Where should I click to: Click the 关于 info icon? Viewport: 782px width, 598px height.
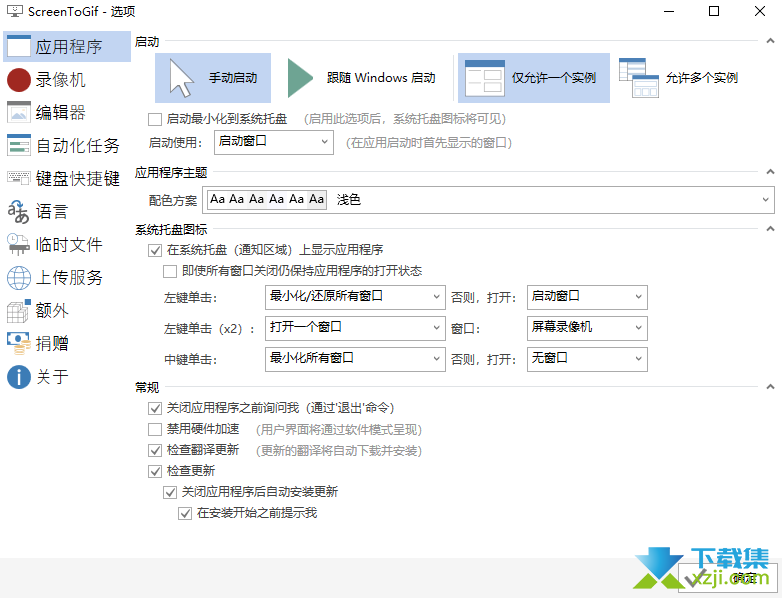point(19,377)
